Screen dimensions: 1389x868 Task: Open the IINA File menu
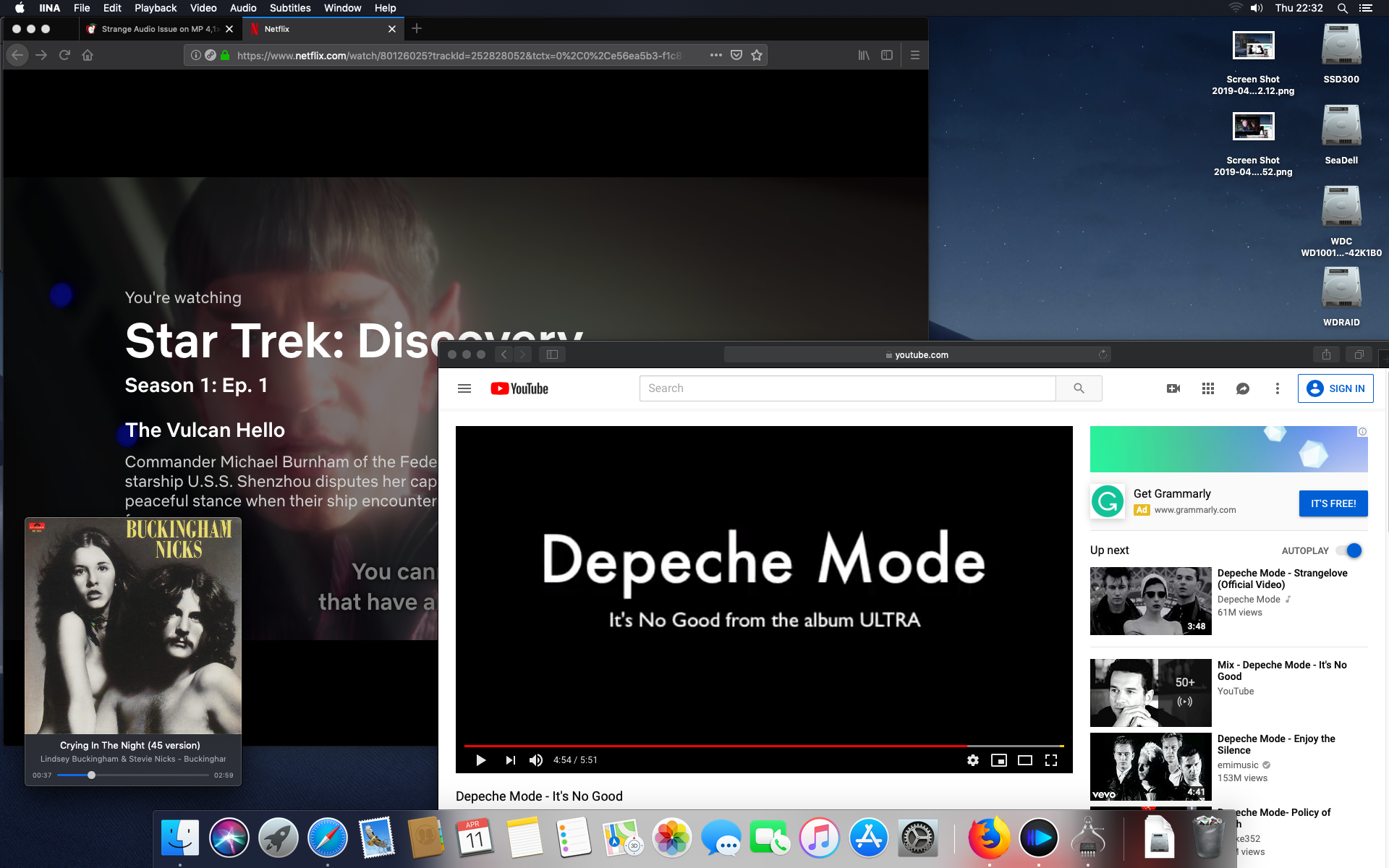[x=82, y=8]
